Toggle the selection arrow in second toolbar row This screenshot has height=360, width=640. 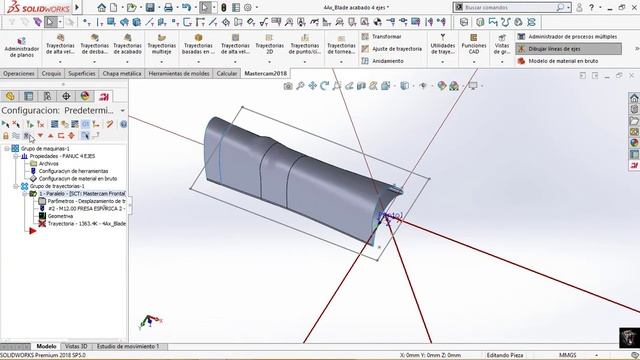(x=50, y=22)
